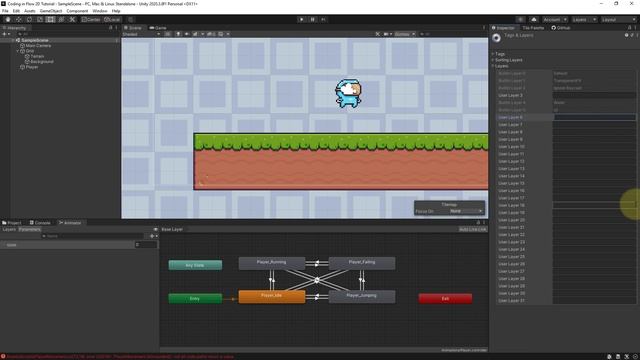Screen dimensions: 640x360
Task: Open the Account dropdown
Action: pyautogui.click(x=555, y=19)
